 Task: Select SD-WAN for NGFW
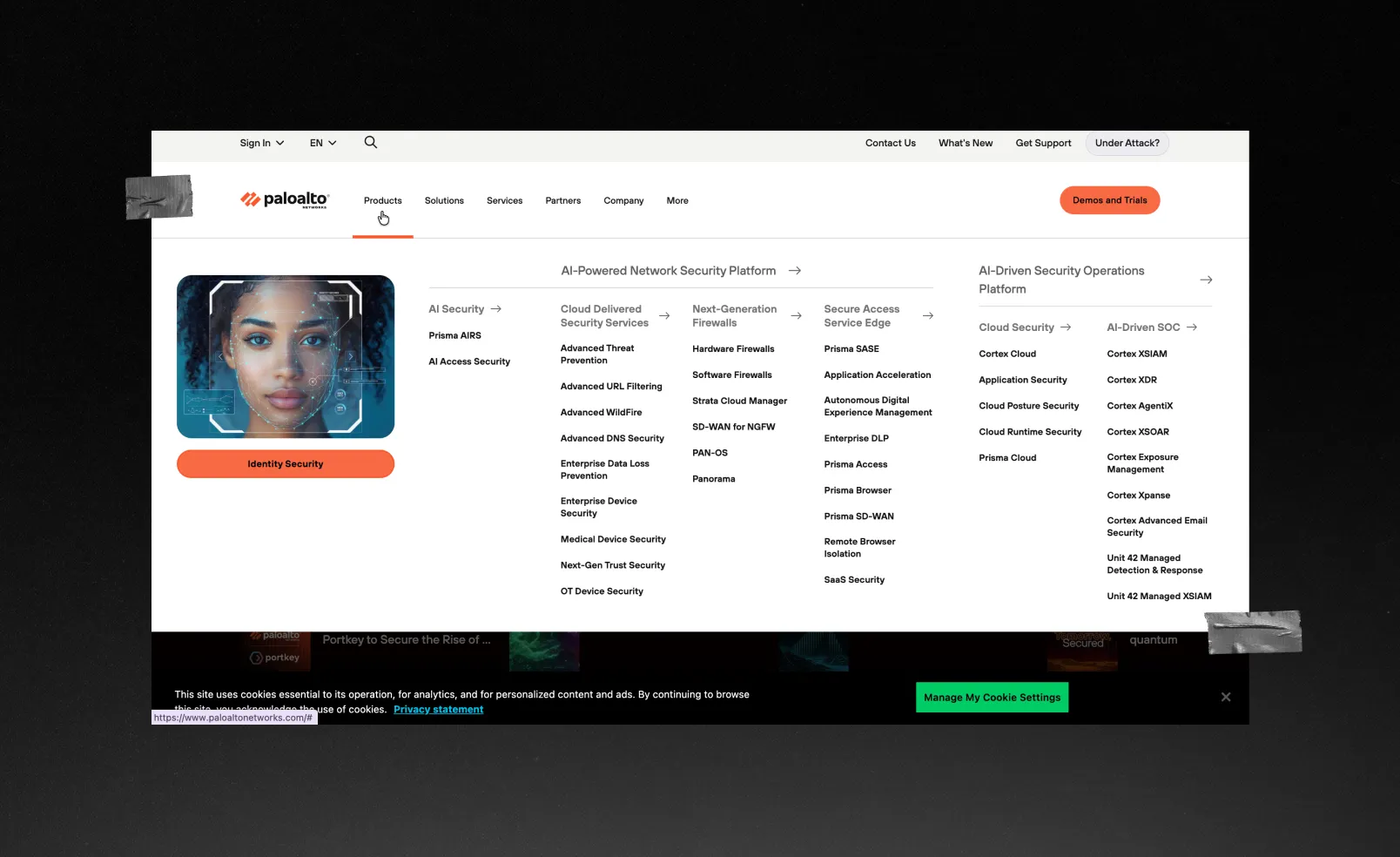point(734,427)
